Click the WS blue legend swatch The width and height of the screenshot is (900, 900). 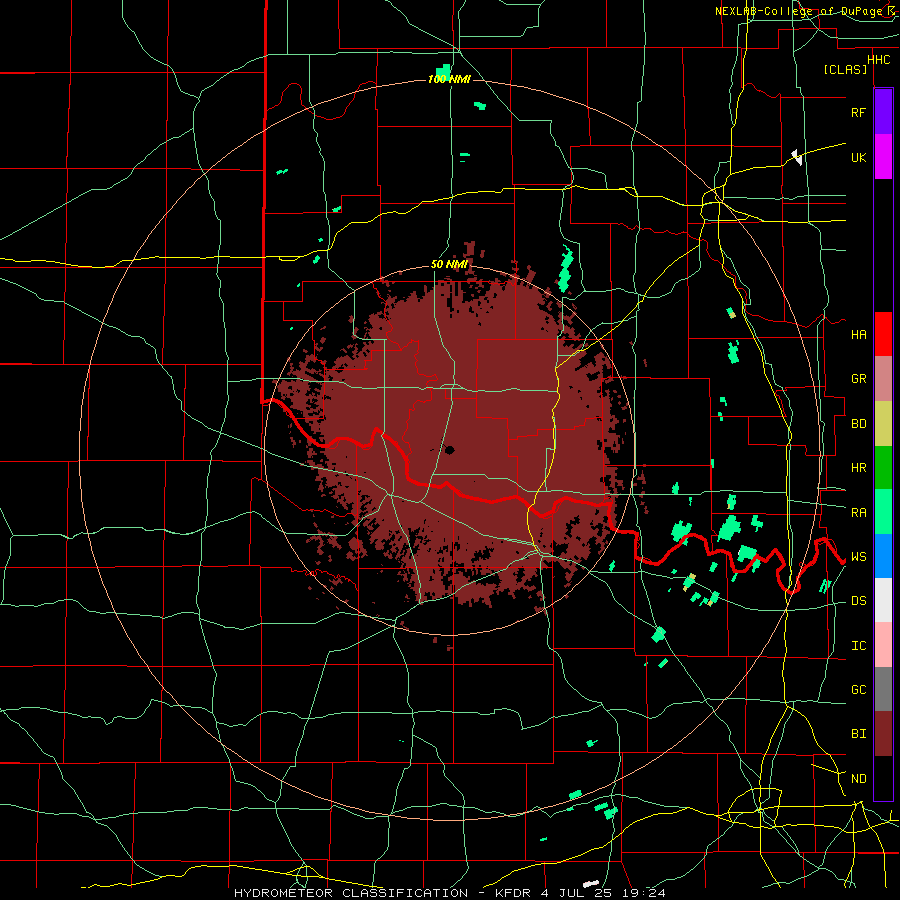click(x=883, y=556)
